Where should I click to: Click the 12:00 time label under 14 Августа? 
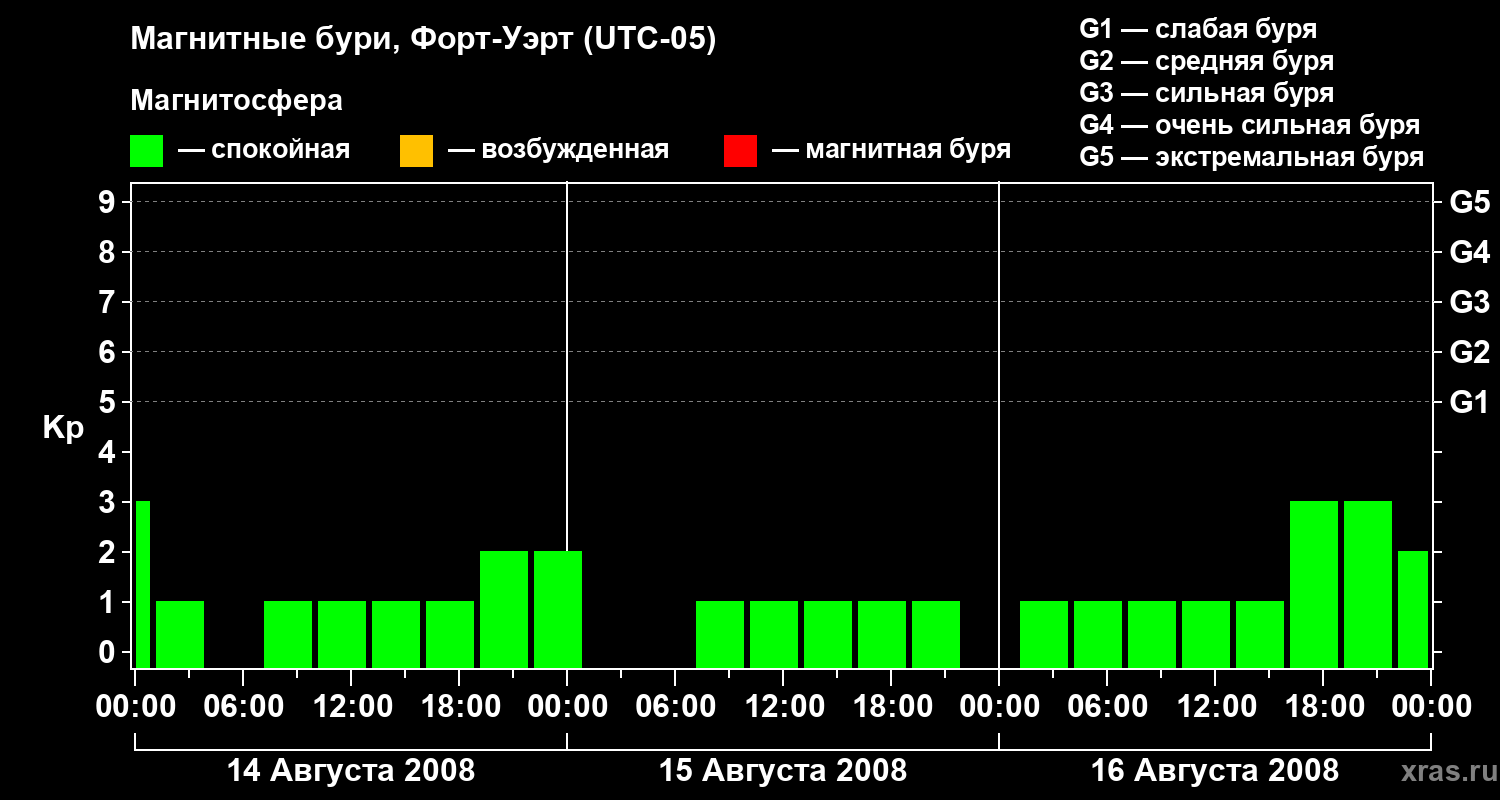[351, 707]
